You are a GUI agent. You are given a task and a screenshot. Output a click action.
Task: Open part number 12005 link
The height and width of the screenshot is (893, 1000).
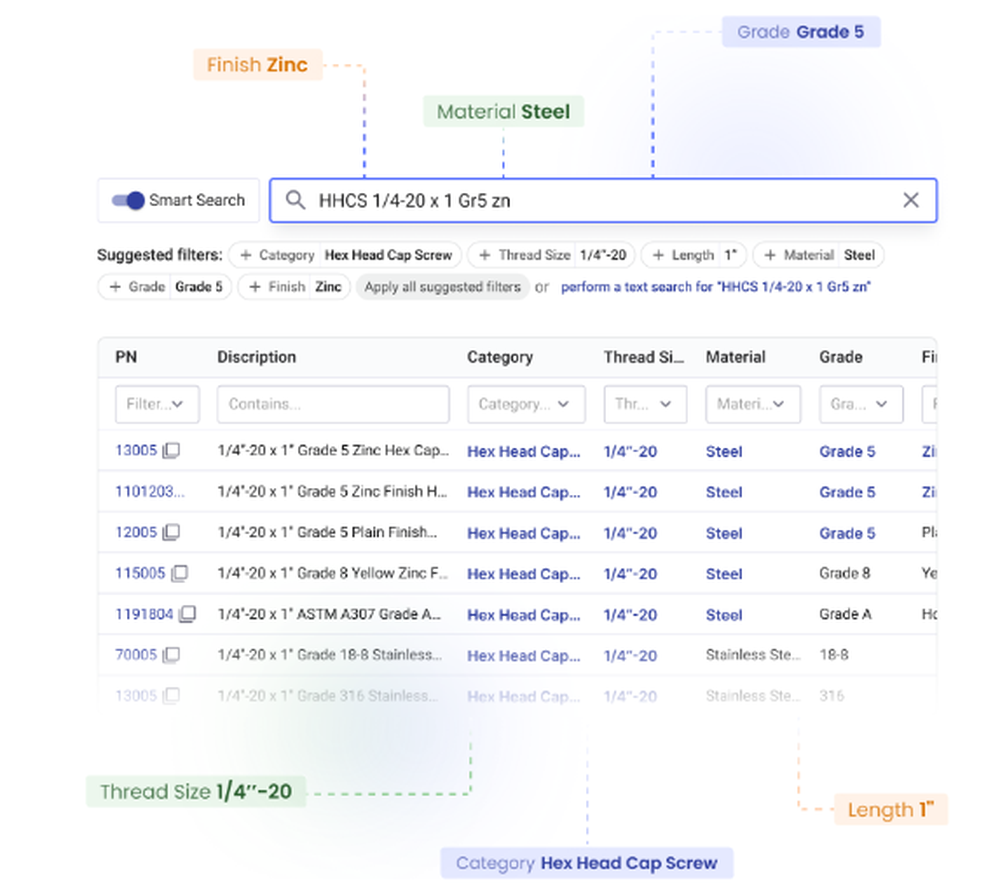[x=136, y=533]
